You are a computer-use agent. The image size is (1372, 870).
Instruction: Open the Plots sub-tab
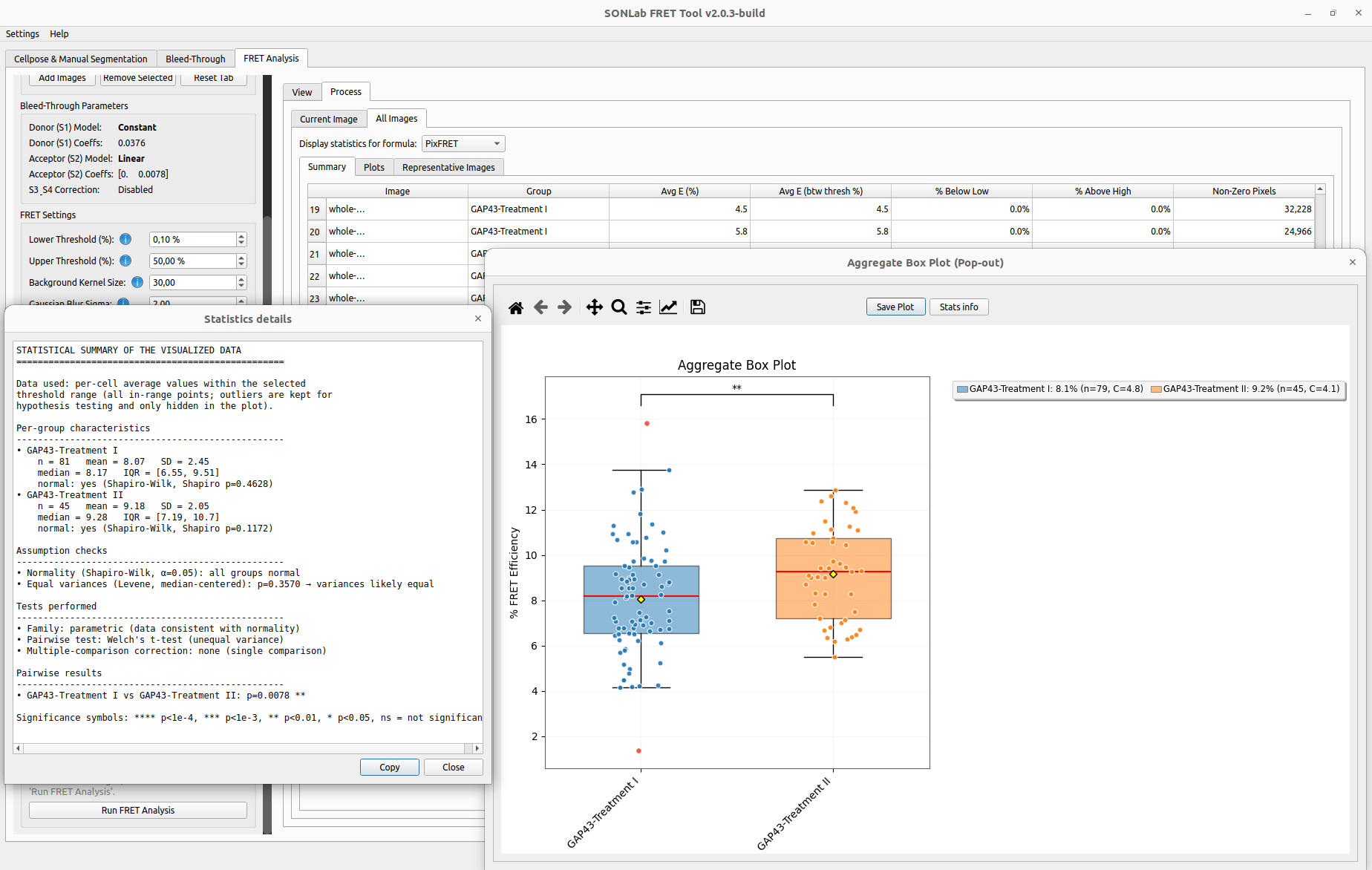pyautogui.click(x=374, y=167)
